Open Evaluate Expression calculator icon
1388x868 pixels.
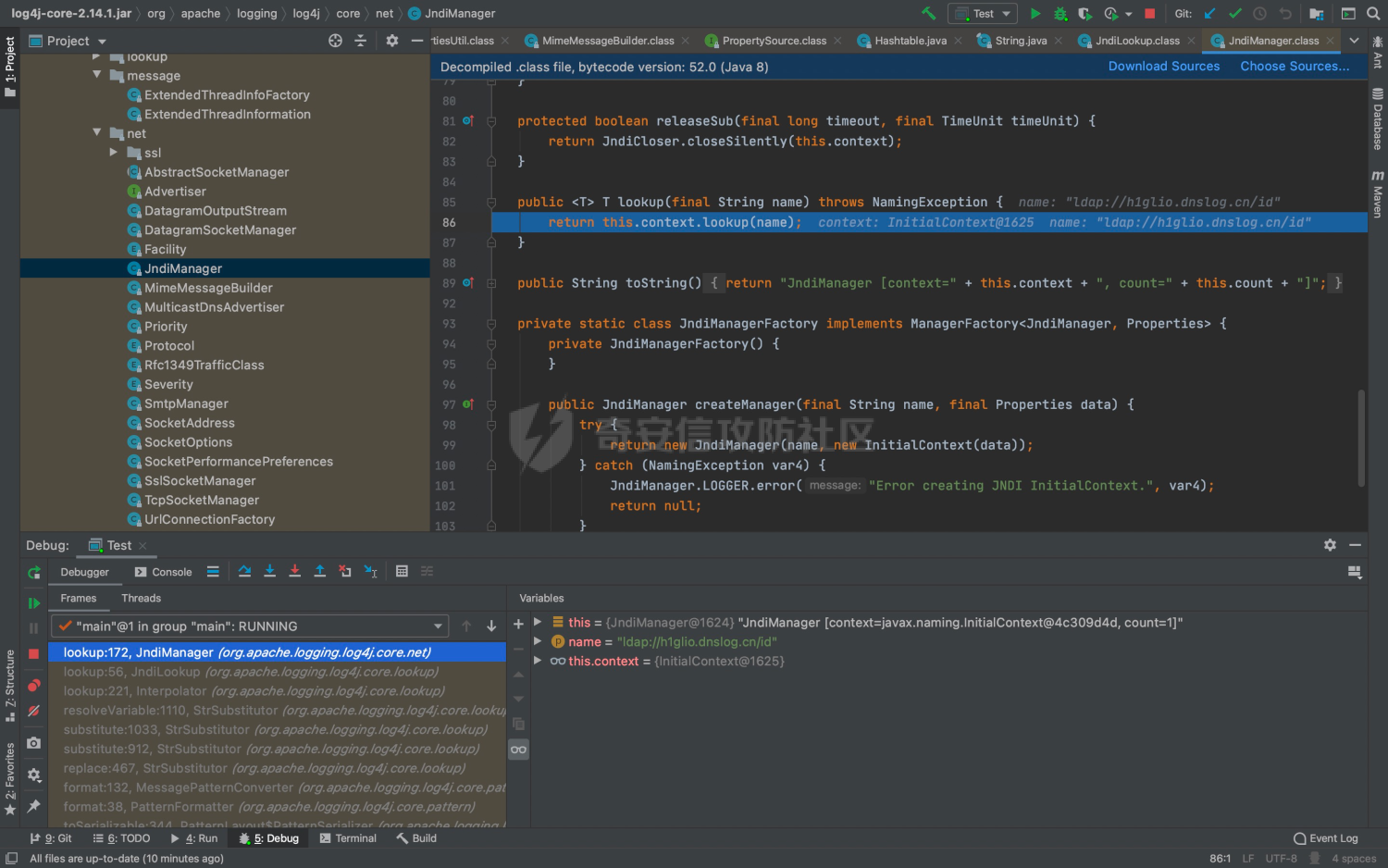pos(402,571)
